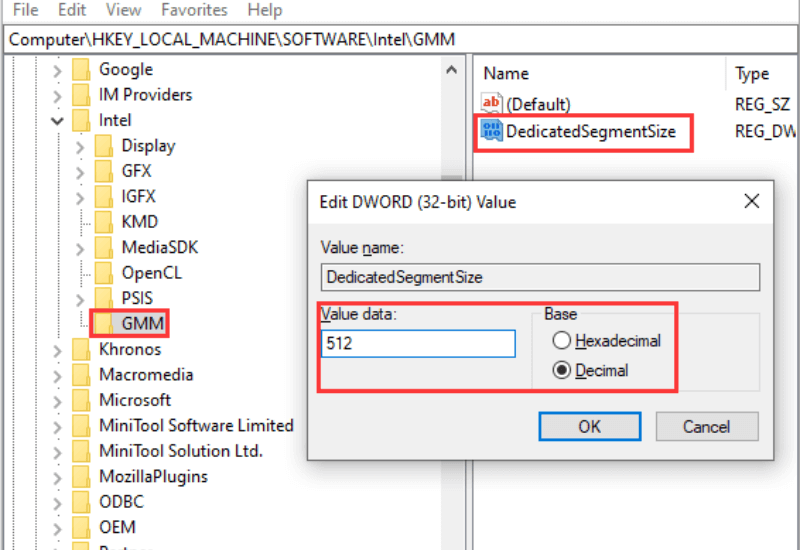
Task: Click the MozillaPlugins folder icon
Action: click(82, 476)
